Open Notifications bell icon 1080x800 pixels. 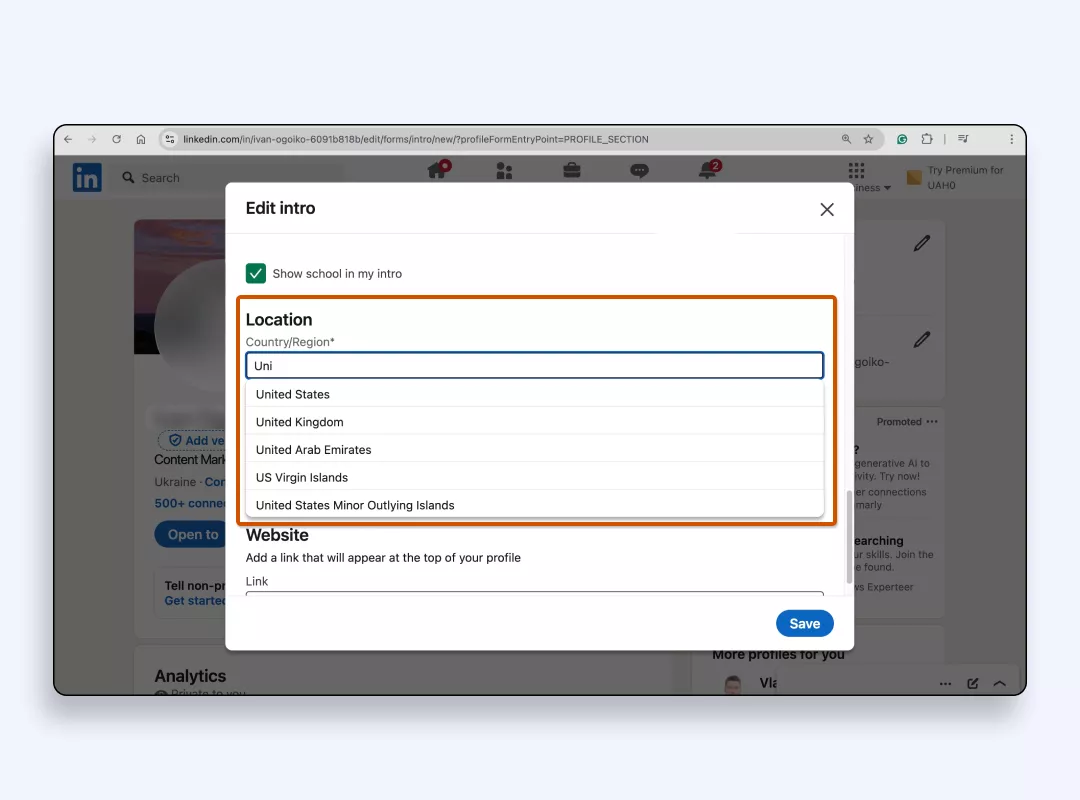click(x=708, y=170)
